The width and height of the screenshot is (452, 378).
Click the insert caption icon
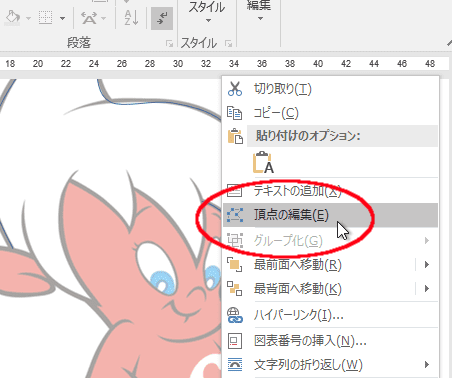[x=234, y=341]
